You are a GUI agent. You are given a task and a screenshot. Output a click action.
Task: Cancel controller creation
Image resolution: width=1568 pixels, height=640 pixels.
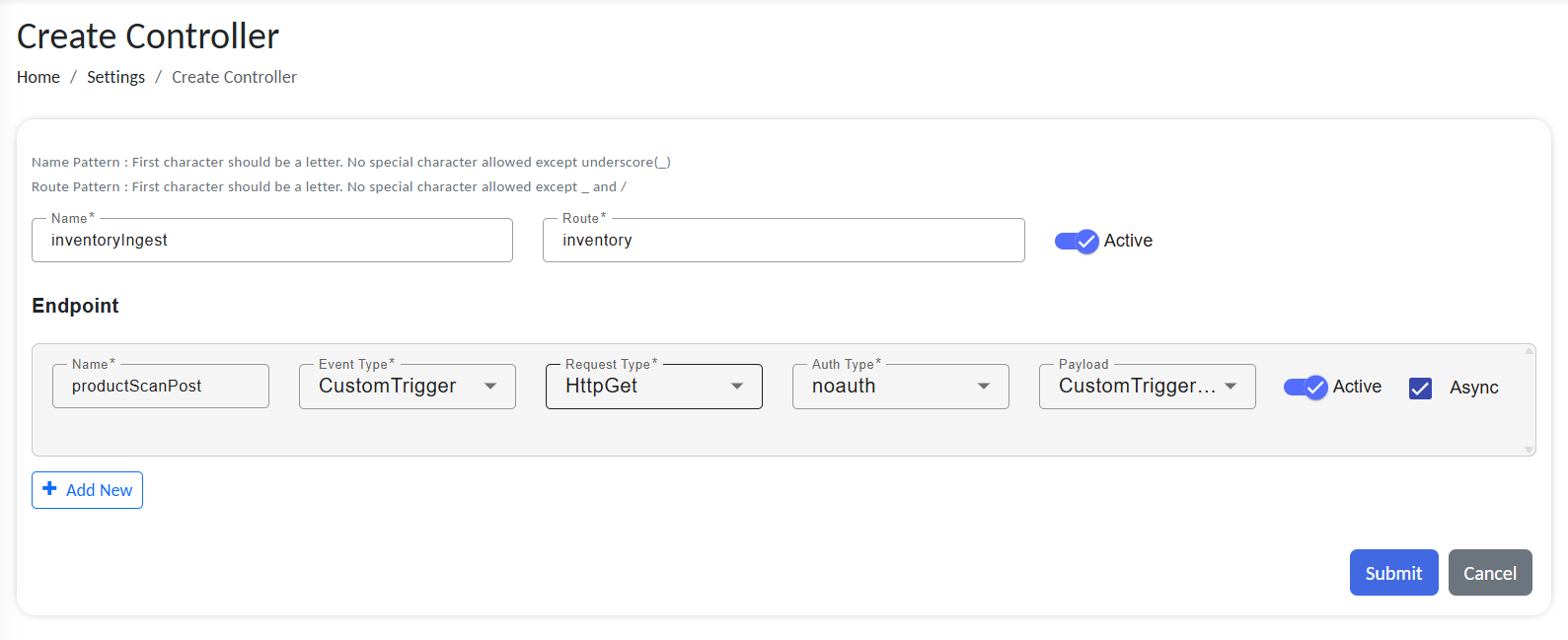coord(1489,573)
